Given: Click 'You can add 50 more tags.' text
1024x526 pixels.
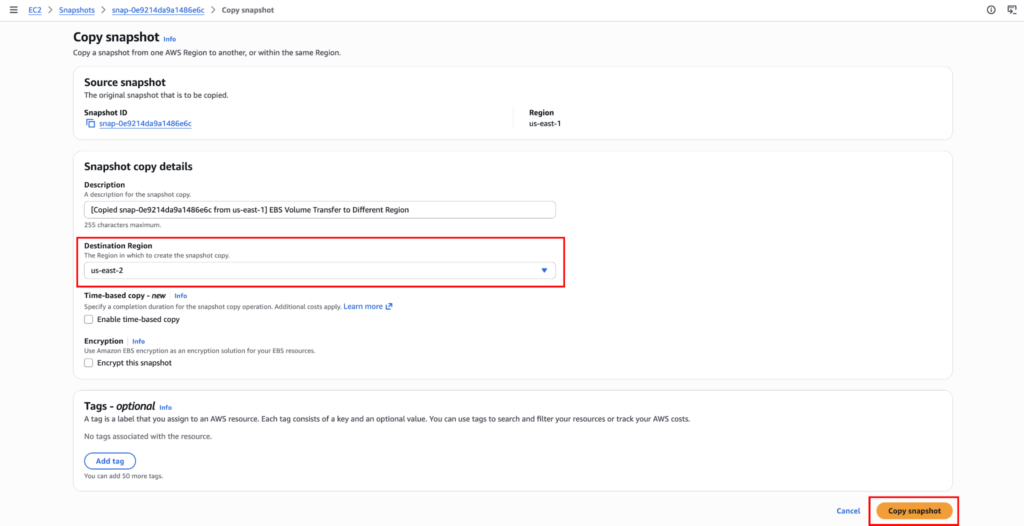Looking at the screenshot, I should coord(123,476).
